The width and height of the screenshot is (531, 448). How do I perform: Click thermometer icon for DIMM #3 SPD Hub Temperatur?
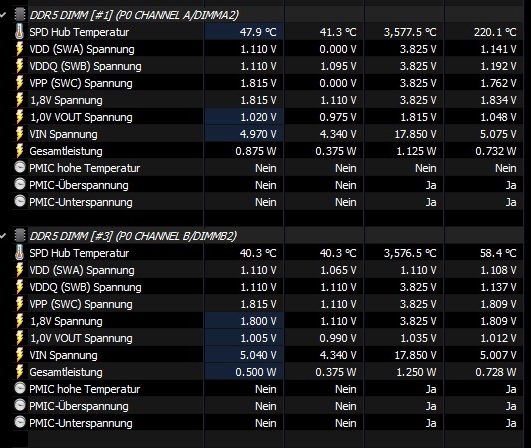point(20,253)
